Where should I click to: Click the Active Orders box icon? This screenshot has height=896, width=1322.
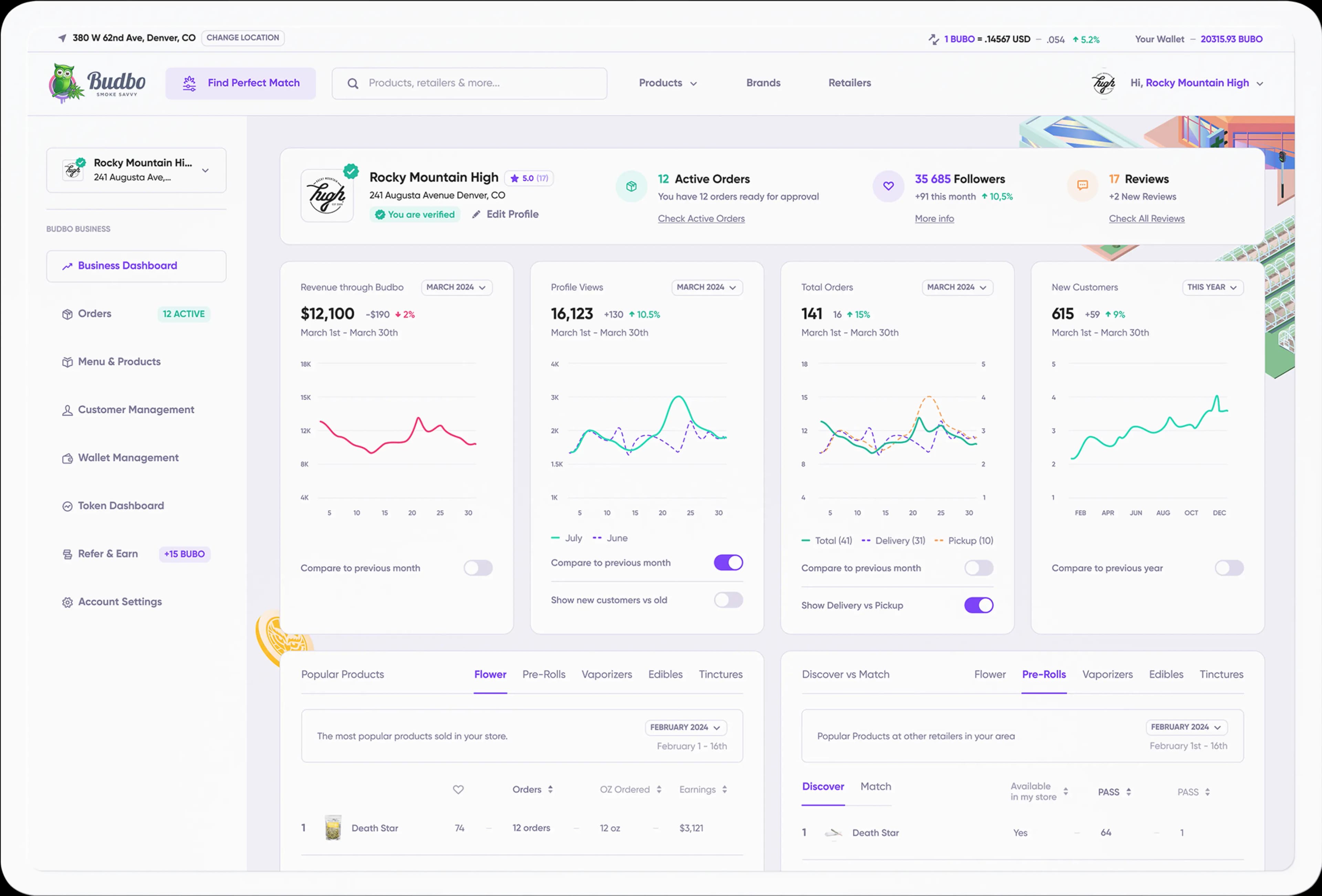tap(631, 186)
